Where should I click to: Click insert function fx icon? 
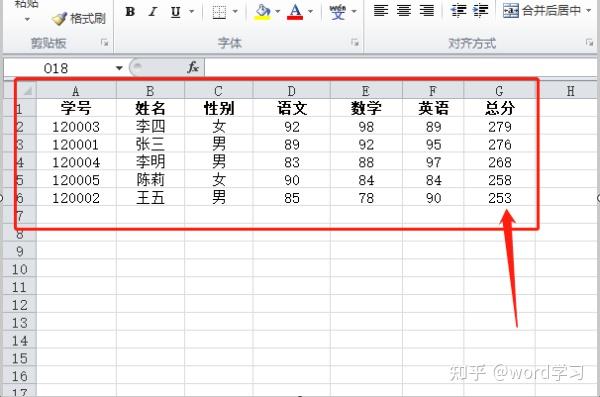point(193,68)
